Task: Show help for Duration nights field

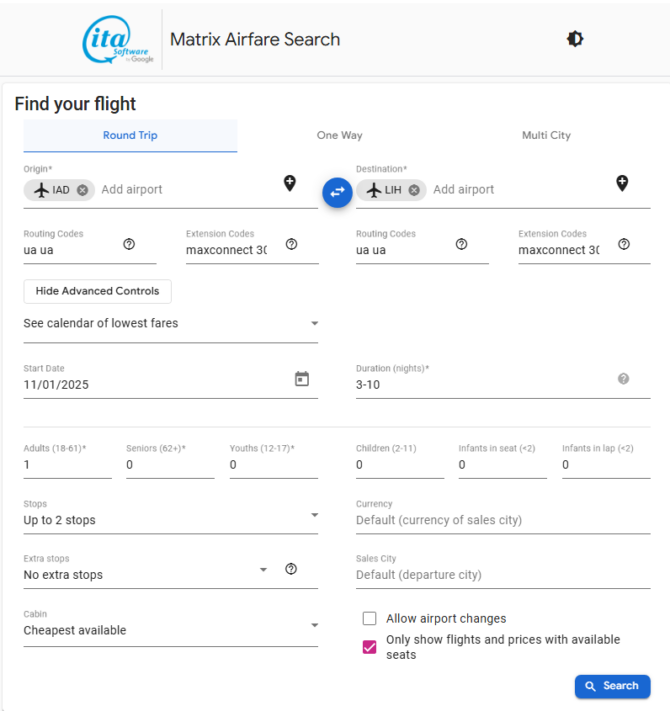Action: [623, 379]
